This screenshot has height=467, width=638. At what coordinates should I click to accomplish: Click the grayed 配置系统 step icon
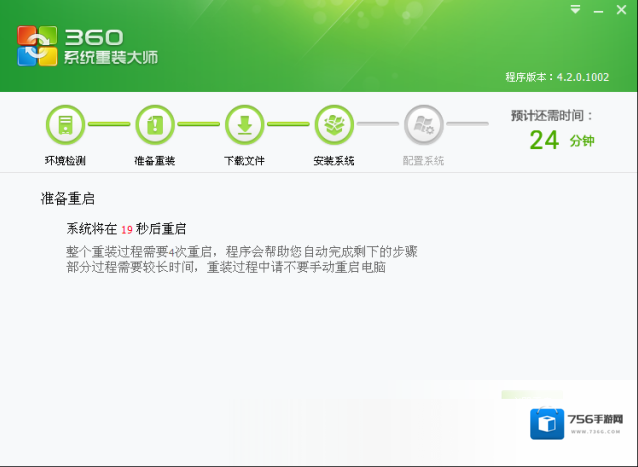click(x=423, y=125)
